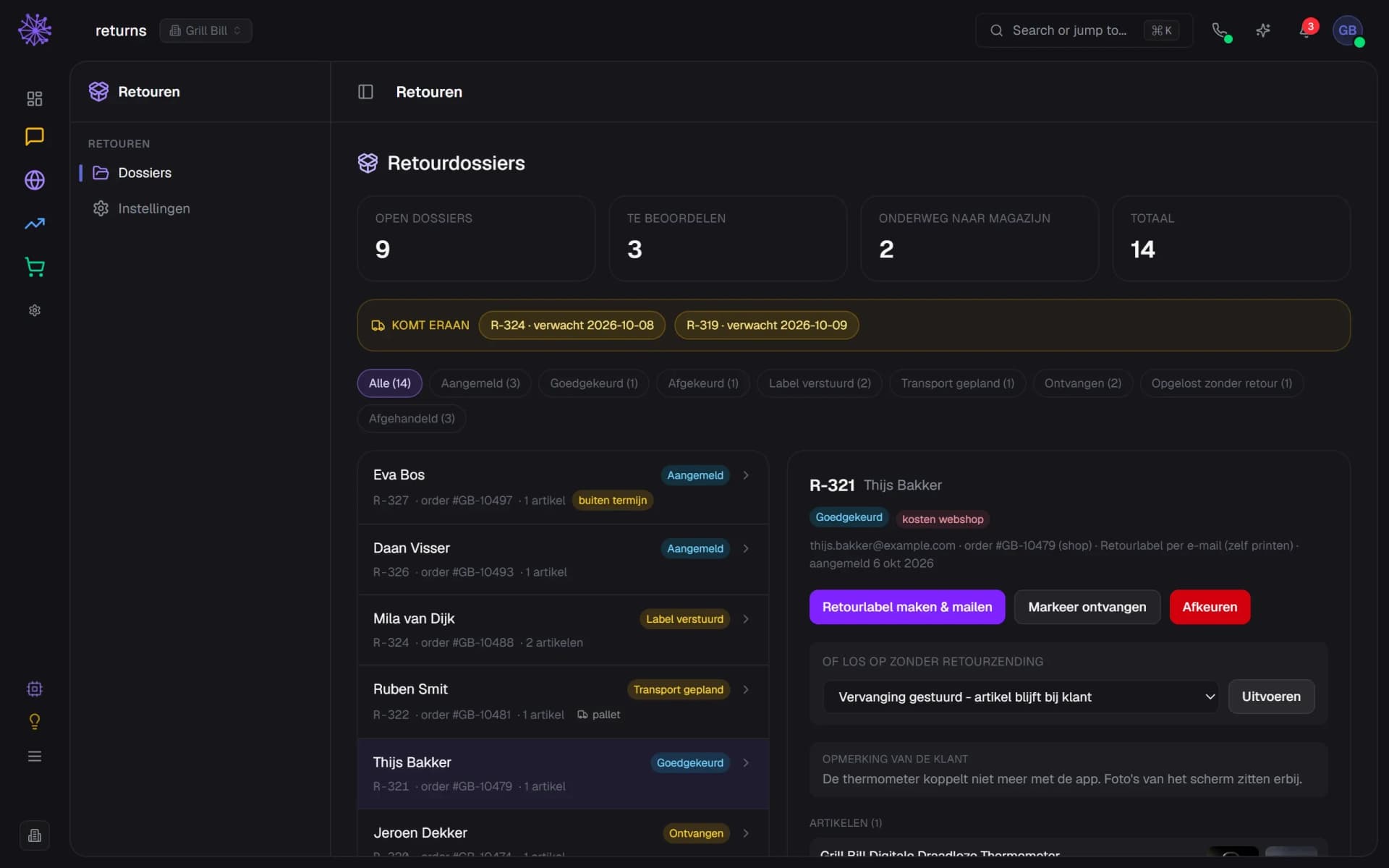This screenshot has width=1389, height=868.
Task: Filter by Ontvangen (2)
Action: pos(1083,383)
